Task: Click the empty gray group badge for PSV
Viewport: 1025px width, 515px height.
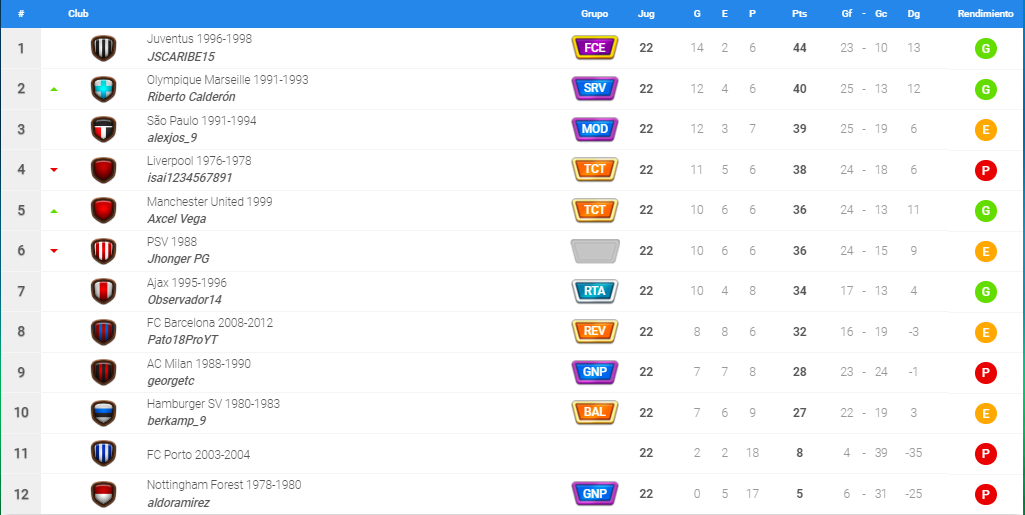Action: pyautogui.click(x=595, y=251)
